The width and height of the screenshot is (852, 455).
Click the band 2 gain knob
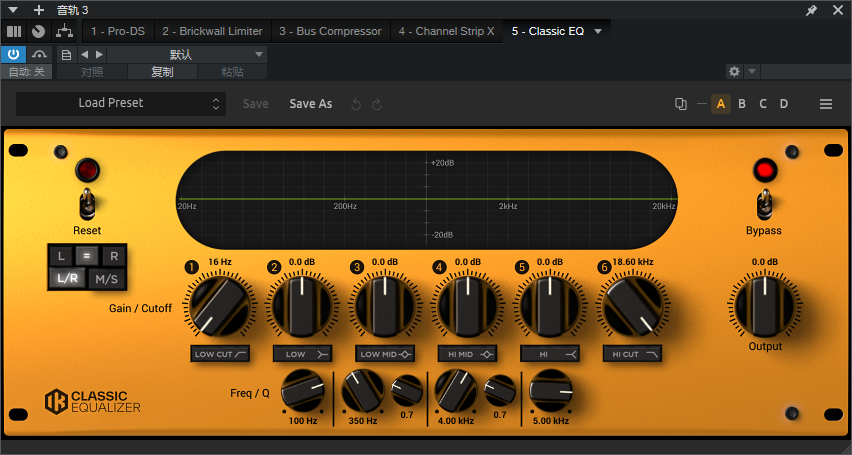point(302,306)
